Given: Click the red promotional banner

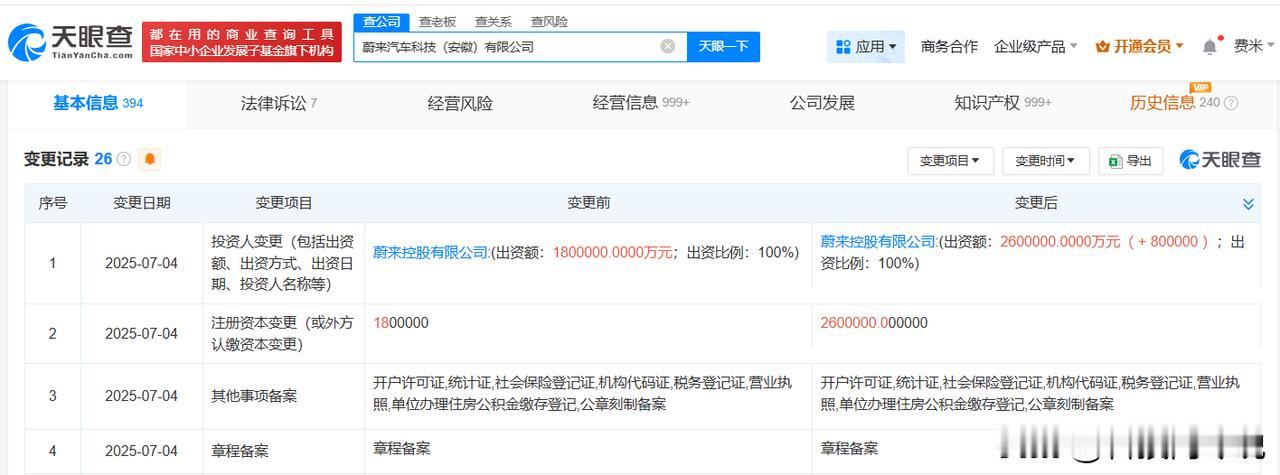Looking at the screenshot, I should [241, 42].
